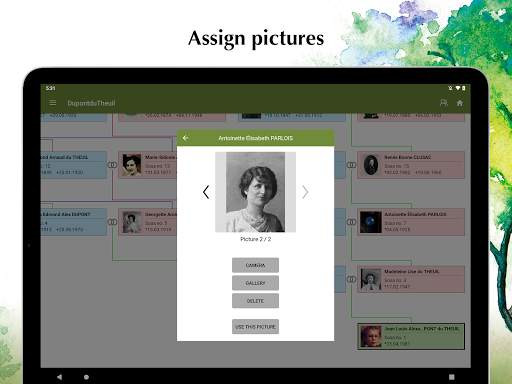Click marriage rings icon beside Madeleine card

(351, 279)
